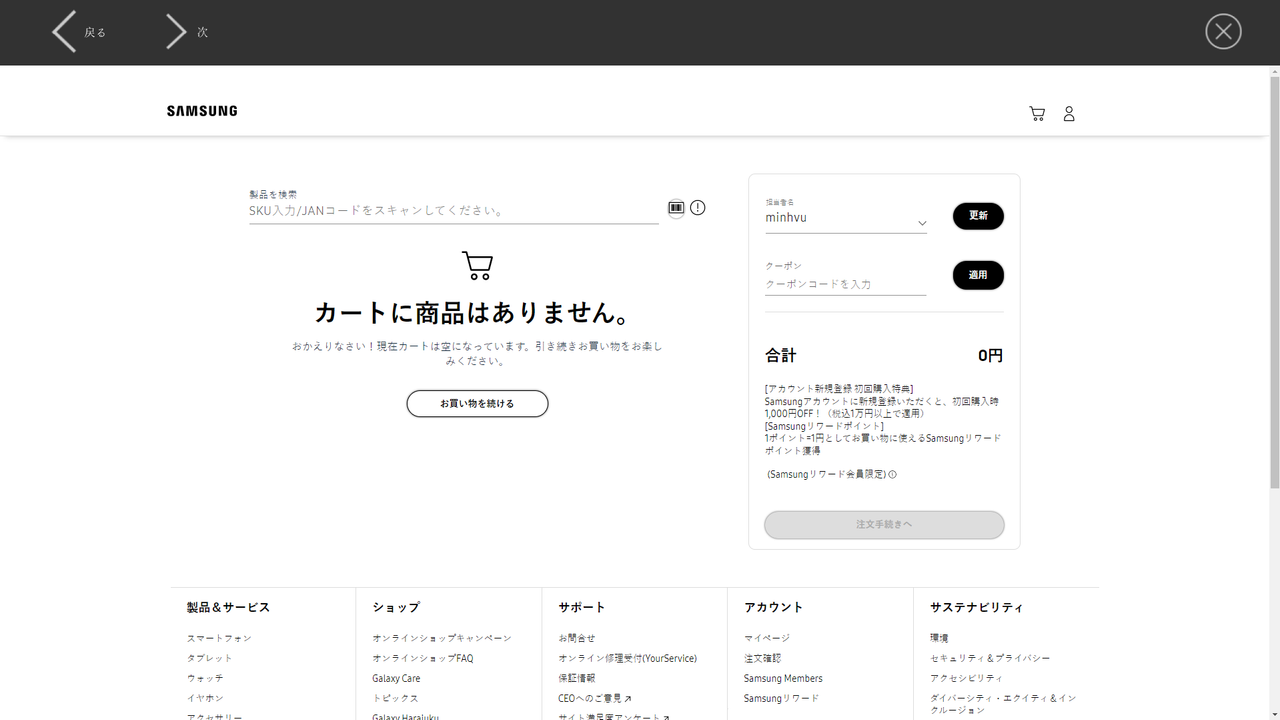Open タブレット footer link

click(209, 658)
